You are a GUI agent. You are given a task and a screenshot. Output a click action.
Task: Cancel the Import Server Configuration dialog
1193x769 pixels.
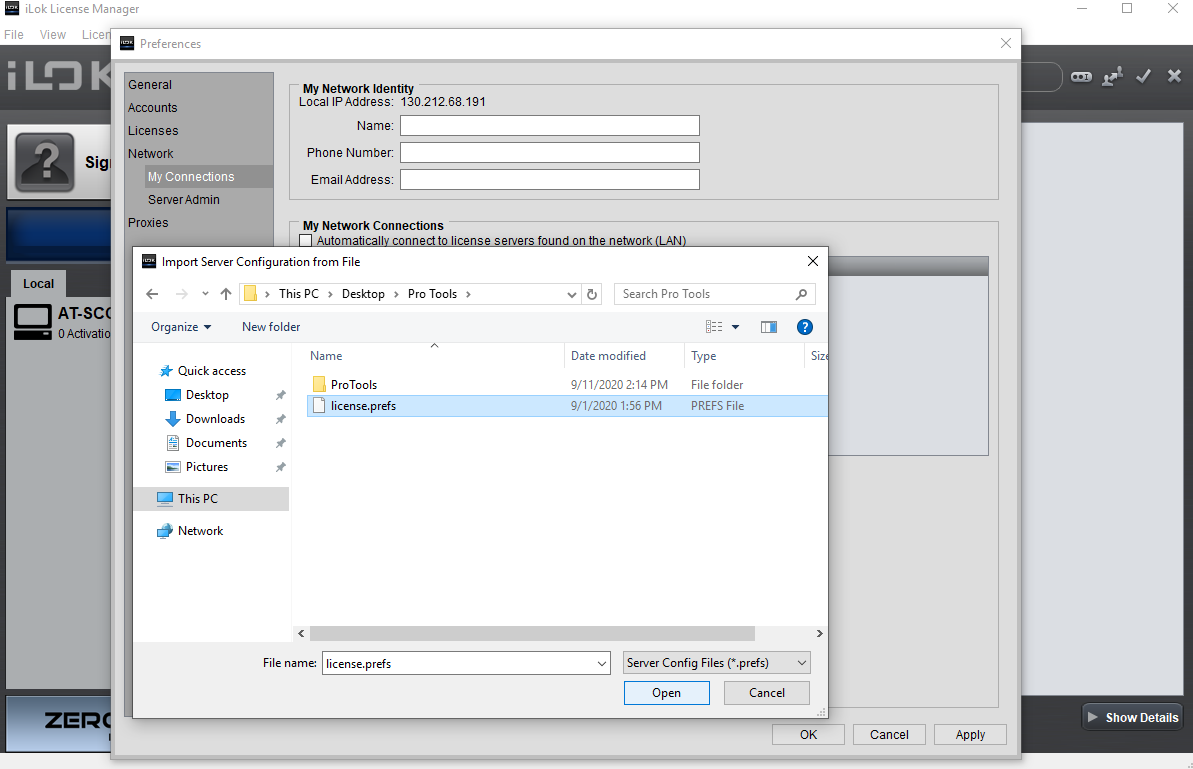[766, 693]
